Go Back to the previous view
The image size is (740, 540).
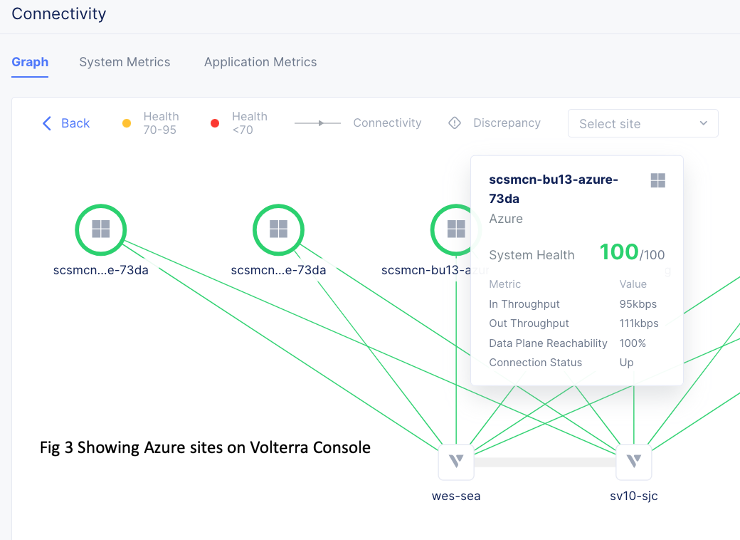point(75,123)
